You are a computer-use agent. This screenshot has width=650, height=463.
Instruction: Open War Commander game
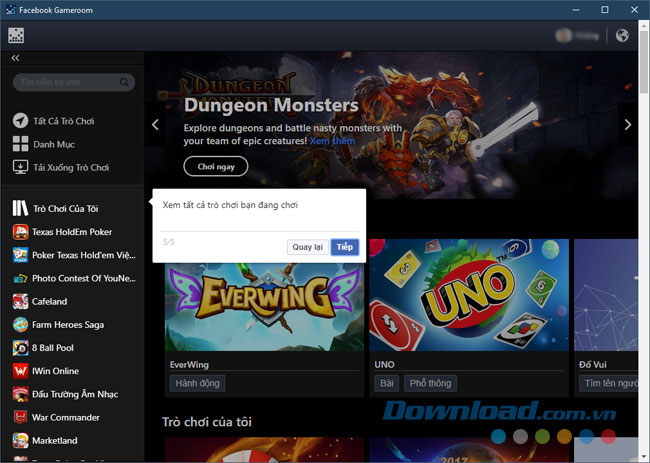65,417
